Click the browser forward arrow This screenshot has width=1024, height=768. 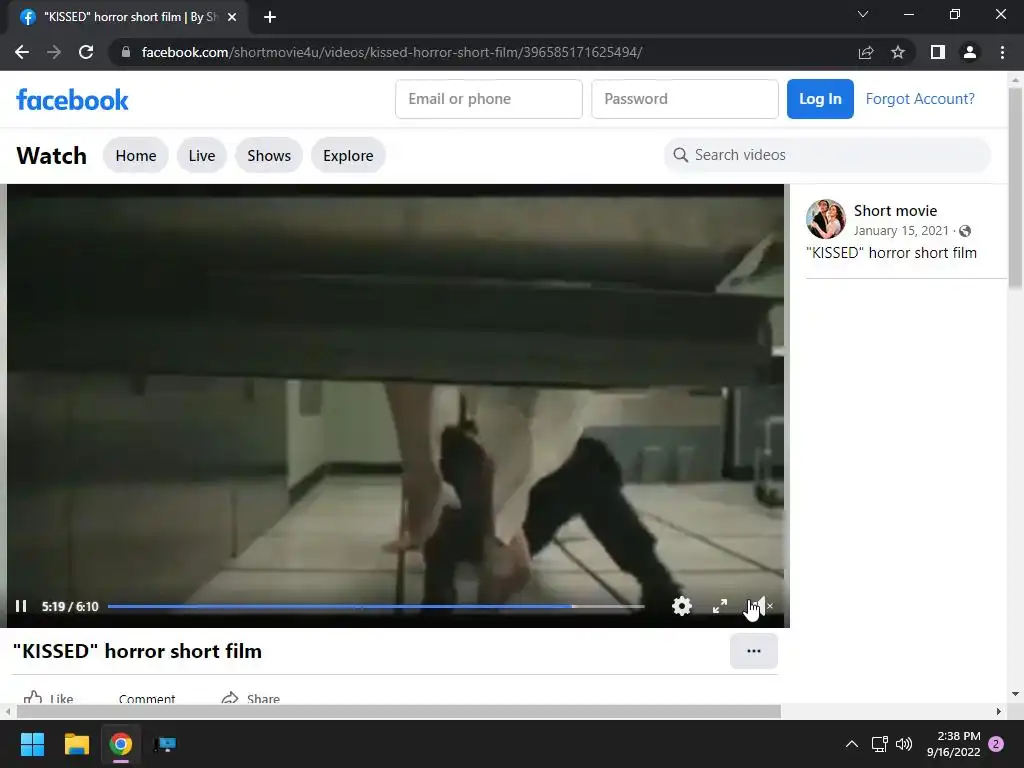[54, 52]
